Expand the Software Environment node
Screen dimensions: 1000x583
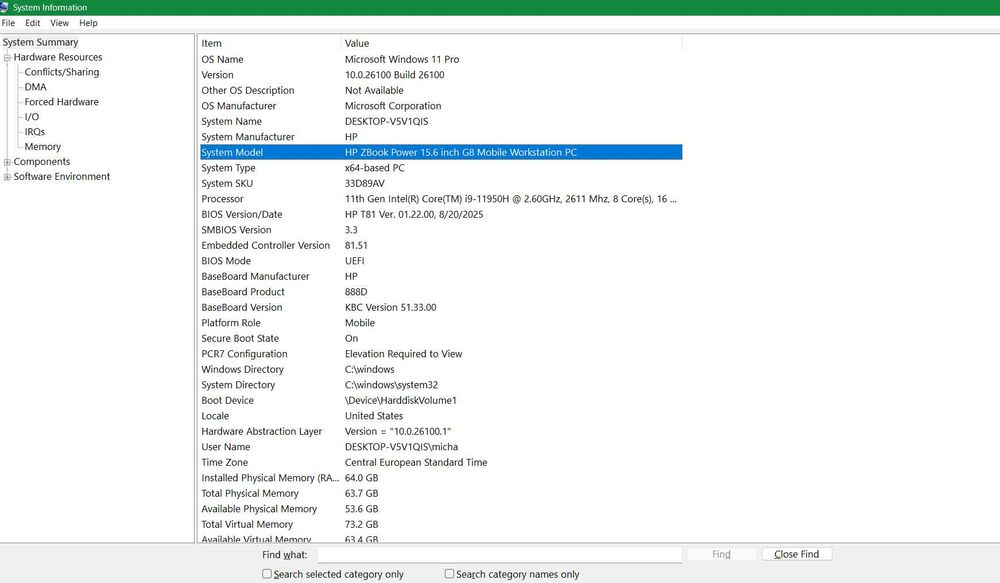[7, 177]
